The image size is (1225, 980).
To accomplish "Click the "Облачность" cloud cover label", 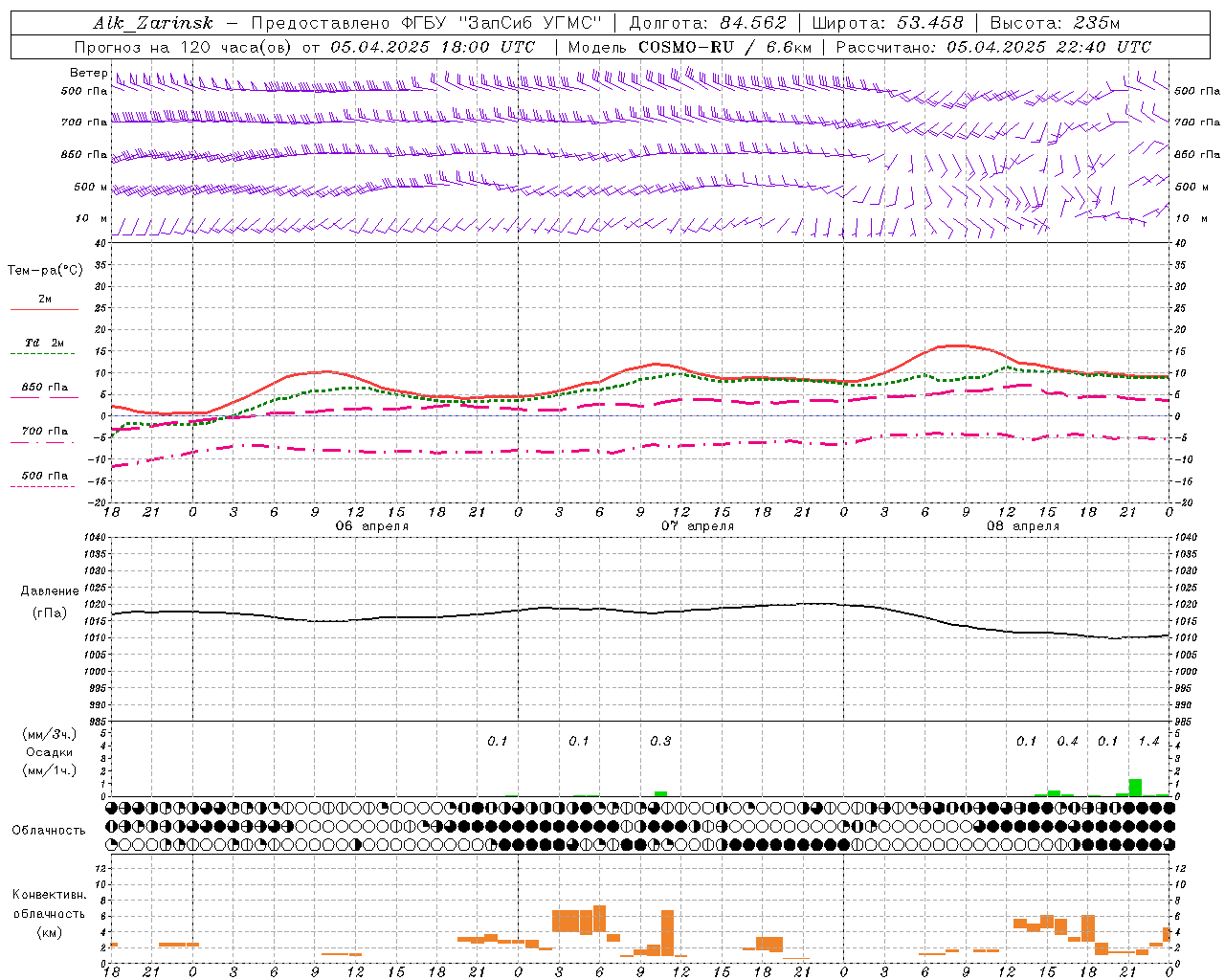I will [x=49, y=831].
